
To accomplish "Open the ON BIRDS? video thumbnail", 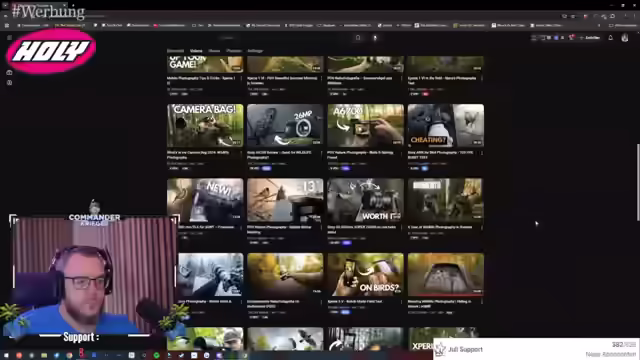I will [x=365, y=275].
